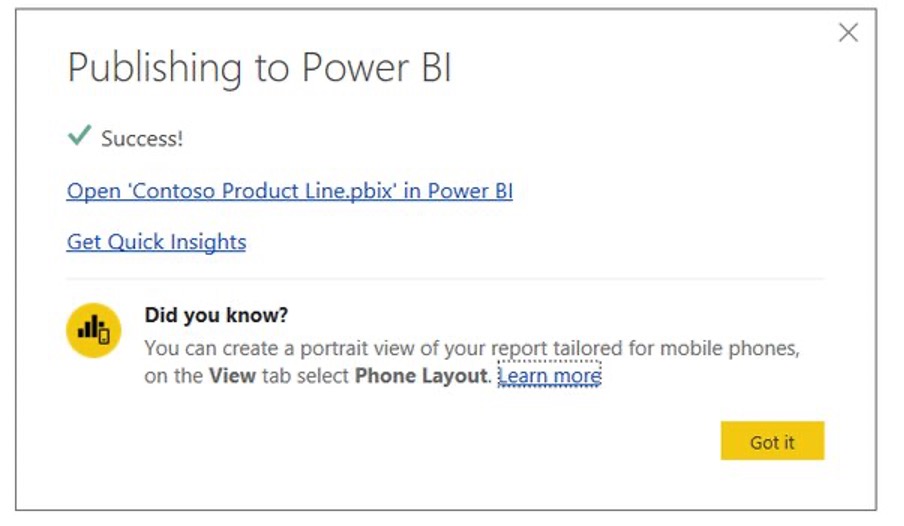This screenshot has height=526, width=904.
Task: Open 'Contoso Product Line.pbix' in Power BI
Action: tap(289, 191)
